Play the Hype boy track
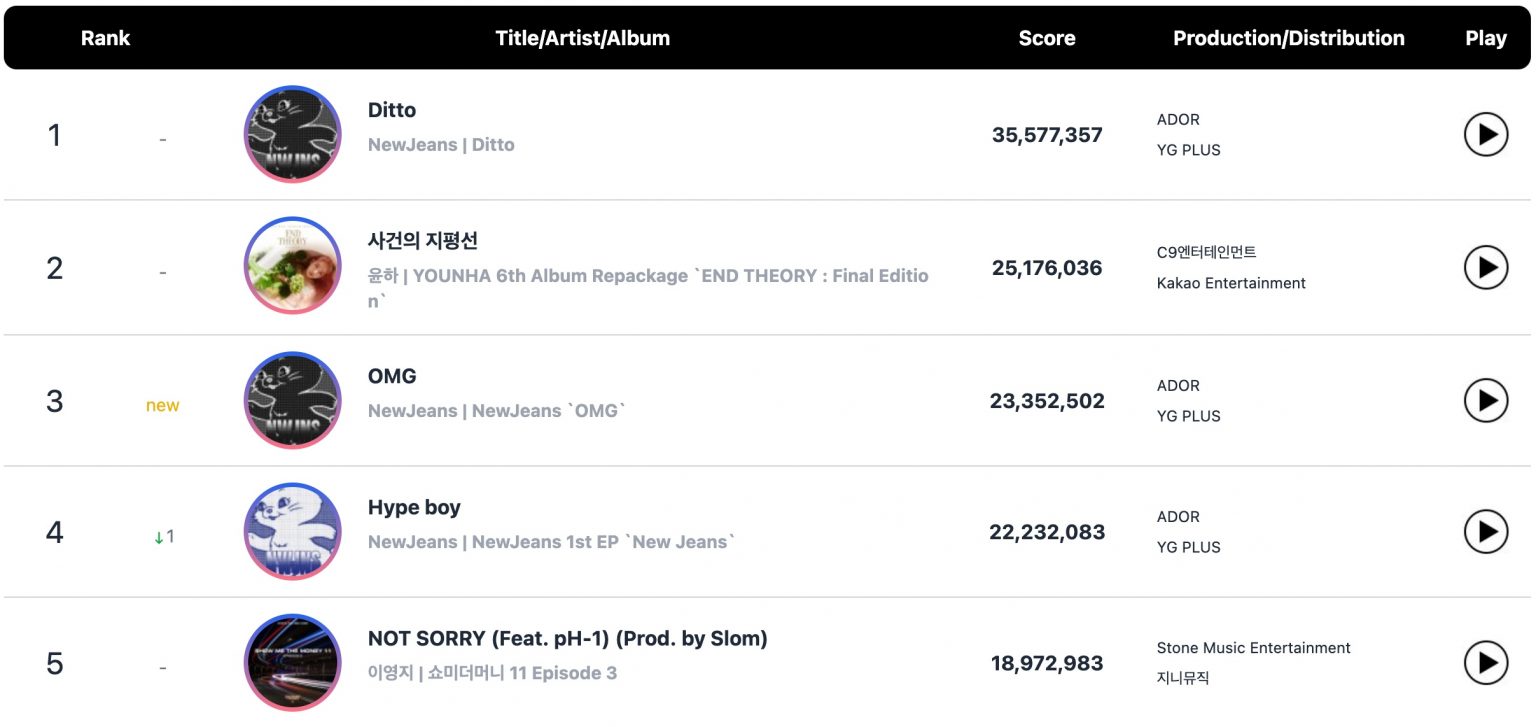The width and height of the screenshot is (1536, 727). click(x=1485, y=531)
